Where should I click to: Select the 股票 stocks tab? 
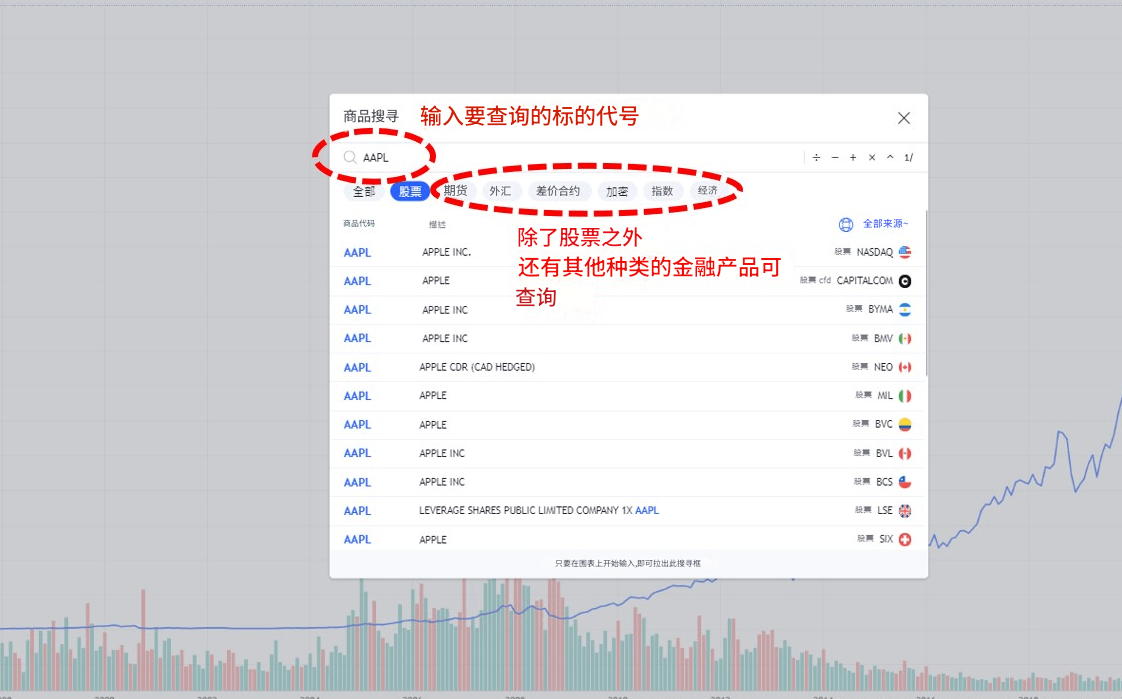[x=410, y=192]
